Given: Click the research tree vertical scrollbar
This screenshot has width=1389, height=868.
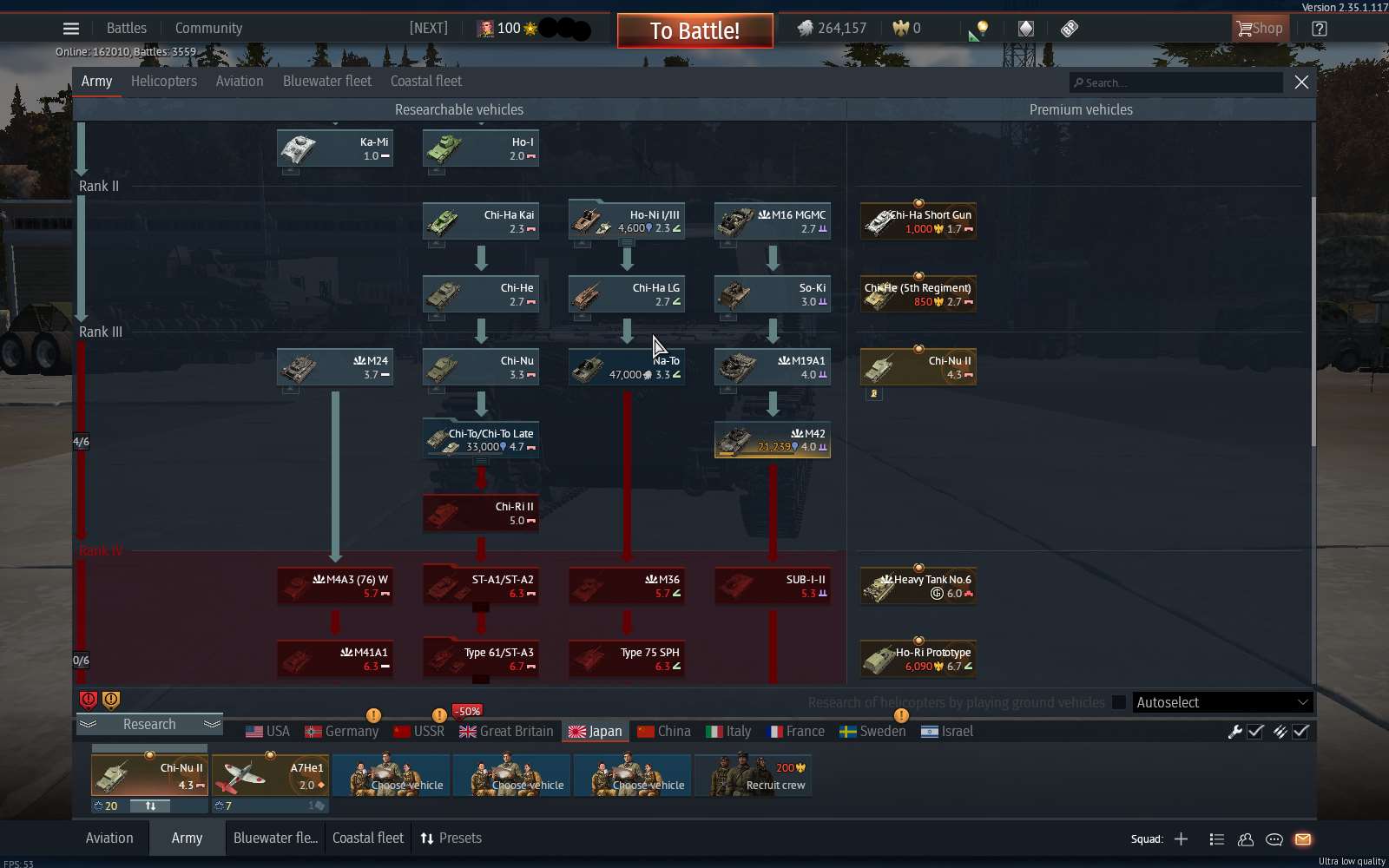Looking at the screenshot, I should (x=1313, y=321).
